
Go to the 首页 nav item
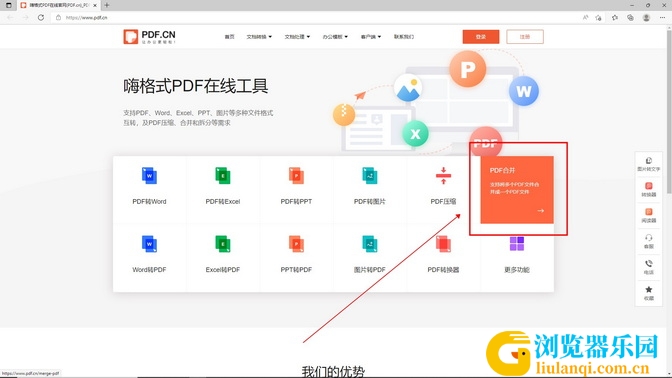tap(229, 37)
